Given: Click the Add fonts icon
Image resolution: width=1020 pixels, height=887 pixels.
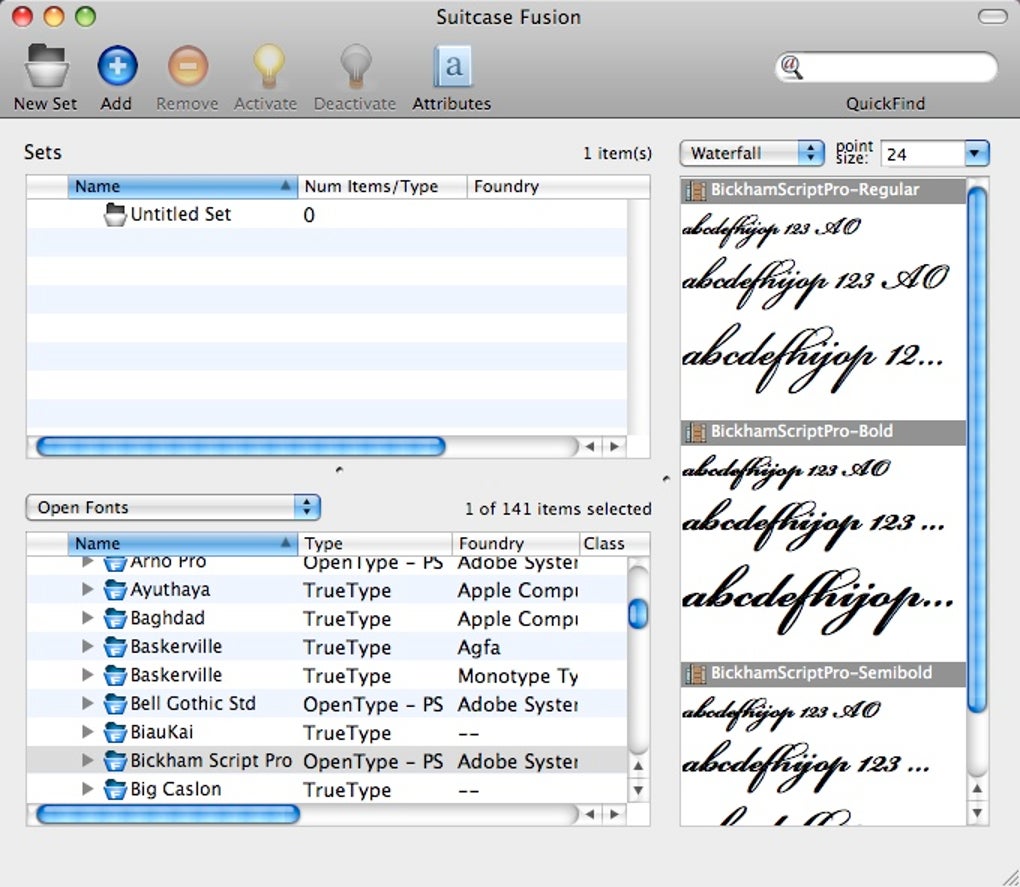Looking at the screenshot, I should pos(116,66).
